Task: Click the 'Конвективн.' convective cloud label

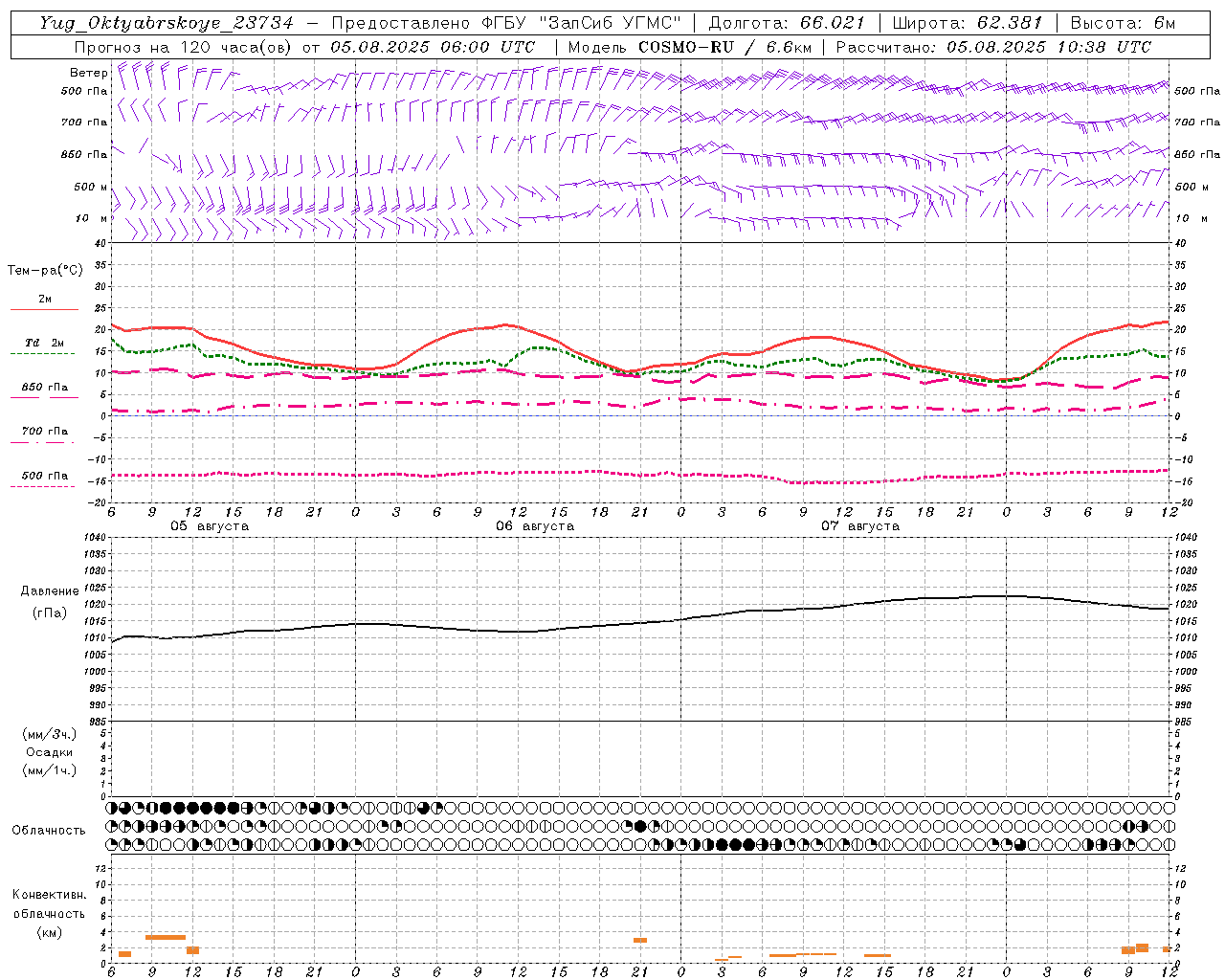Action: tap(49, 895)
